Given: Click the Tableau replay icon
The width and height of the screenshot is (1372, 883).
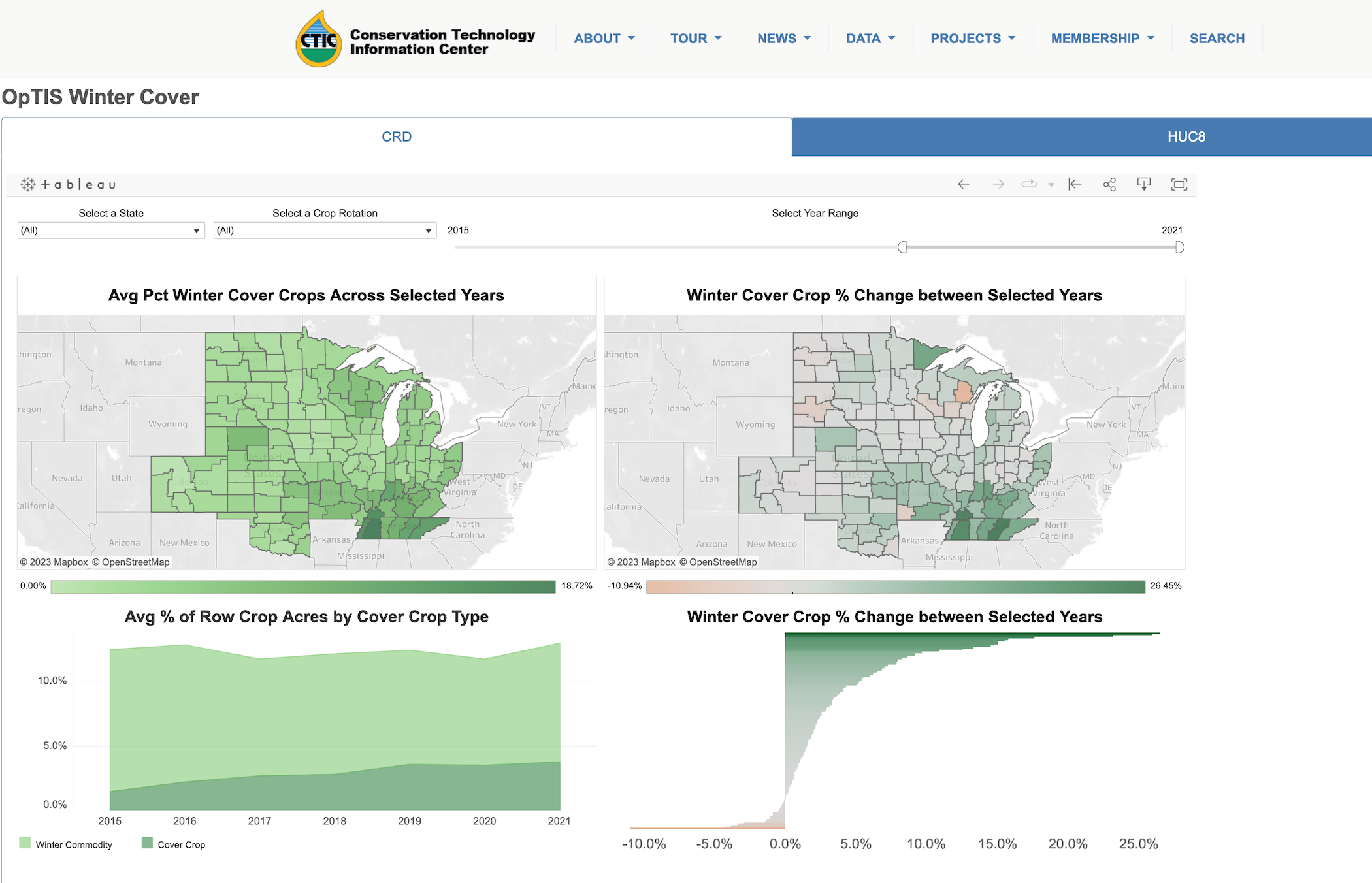Looking at the screenshot, I should [1029, 184].
